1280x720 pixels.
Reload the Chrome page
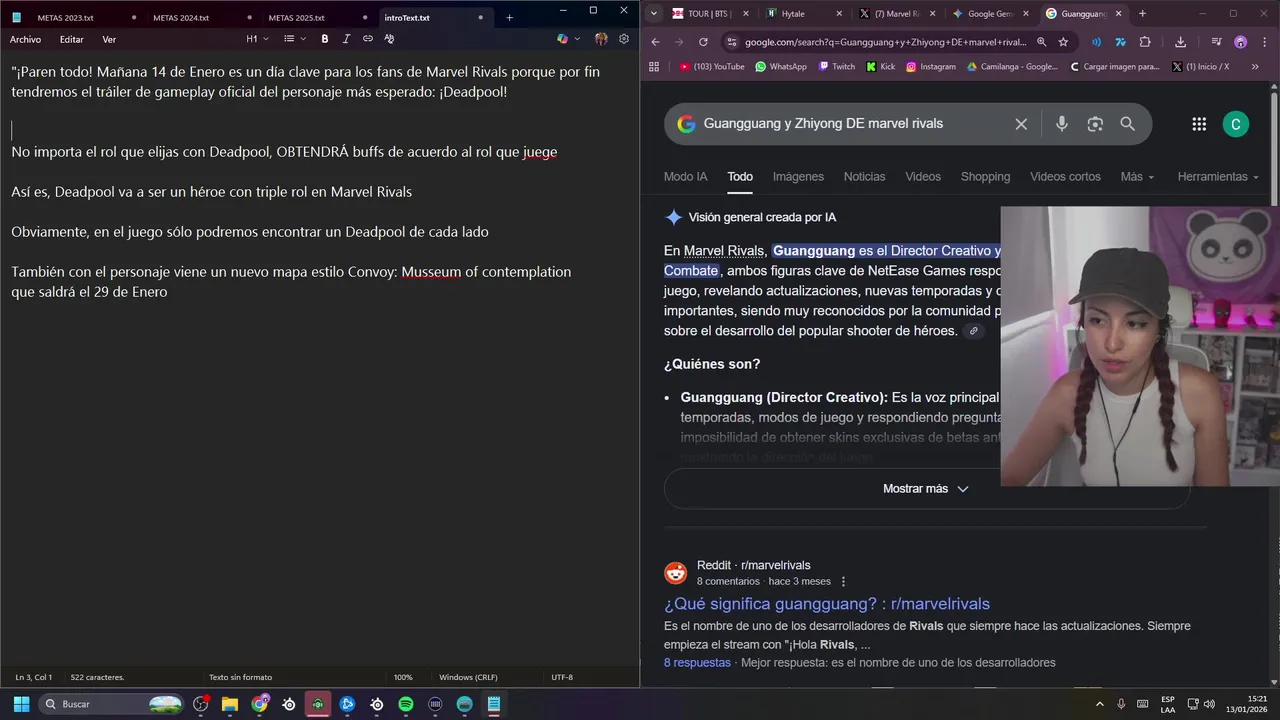pos(703,42)
